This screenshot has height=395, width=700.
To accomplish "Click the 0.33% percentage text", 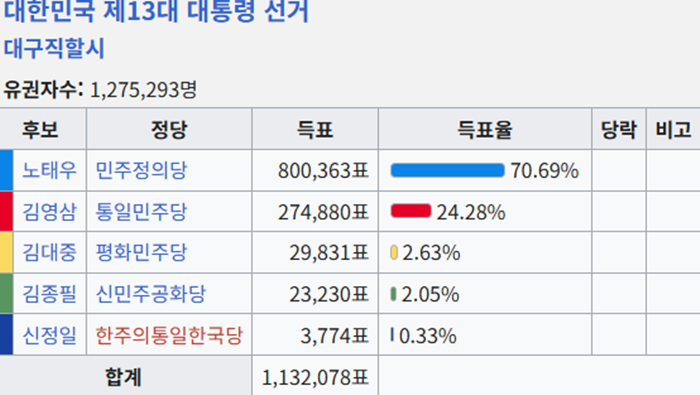I will (x=428, y=336).
